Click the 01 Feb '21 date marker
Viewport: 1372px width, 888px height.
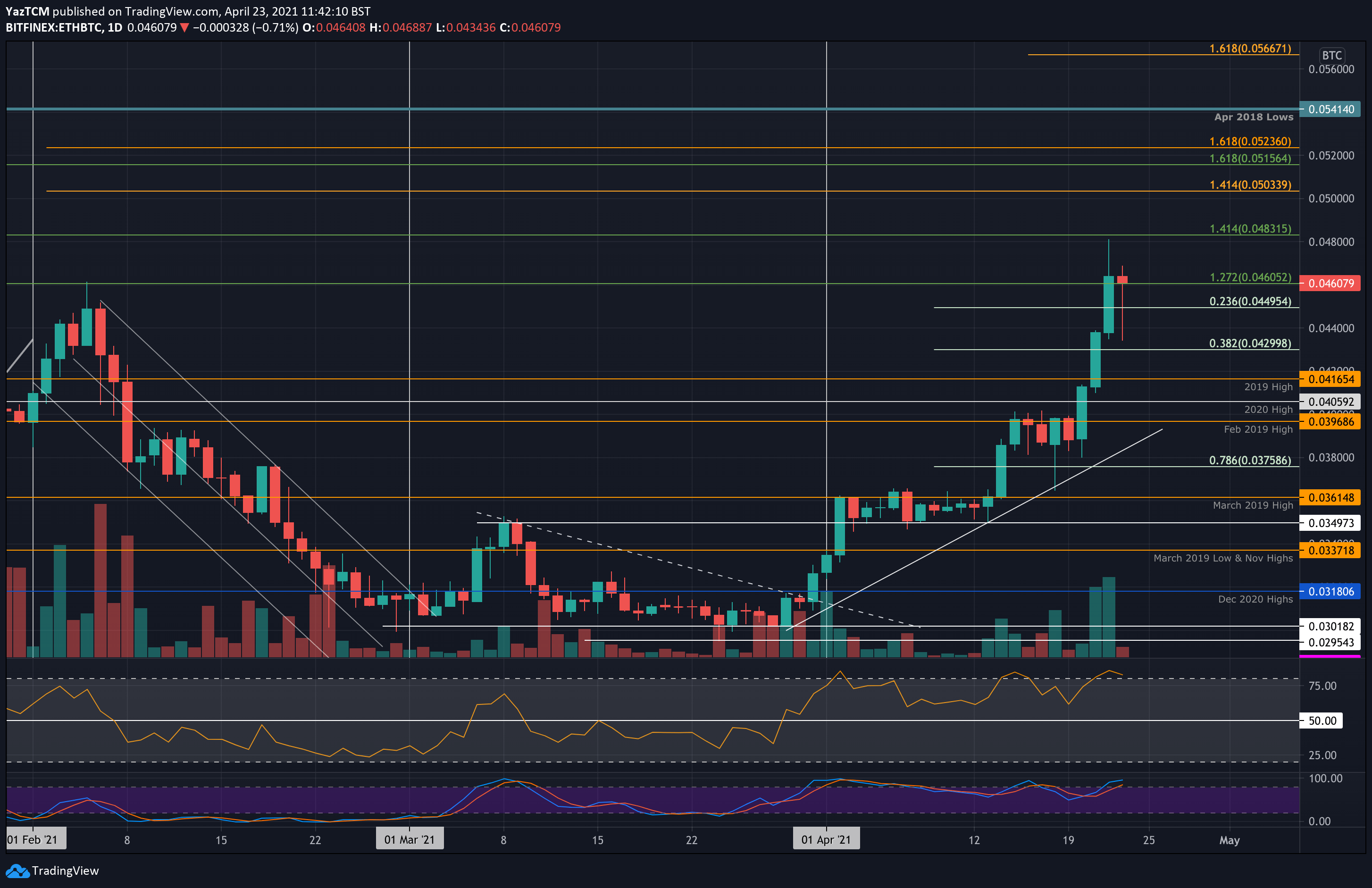click(36, 839)
